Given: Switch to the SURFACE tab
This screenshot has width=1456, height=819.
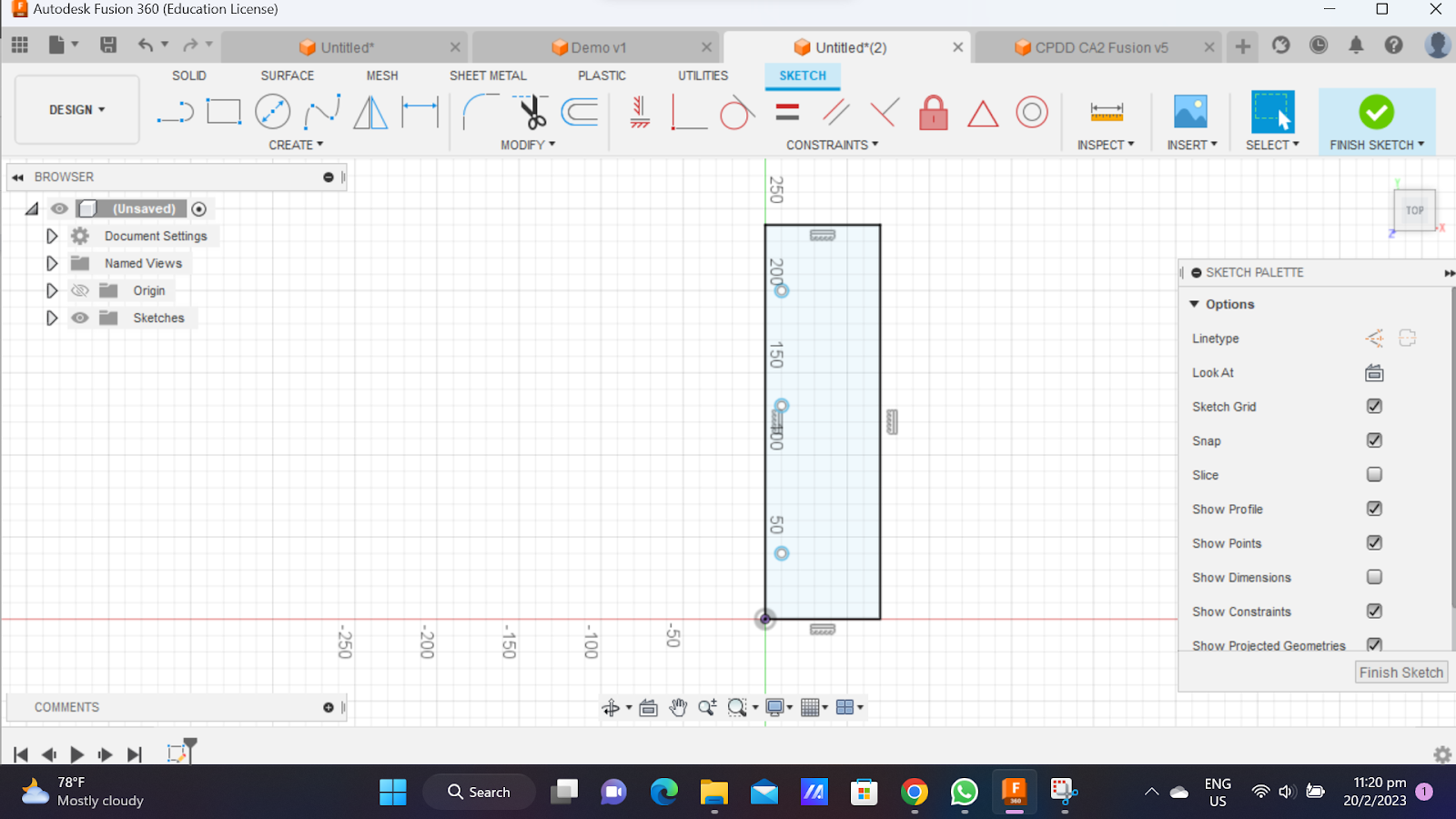Looking at the screenshot, I should click(288, 76).
